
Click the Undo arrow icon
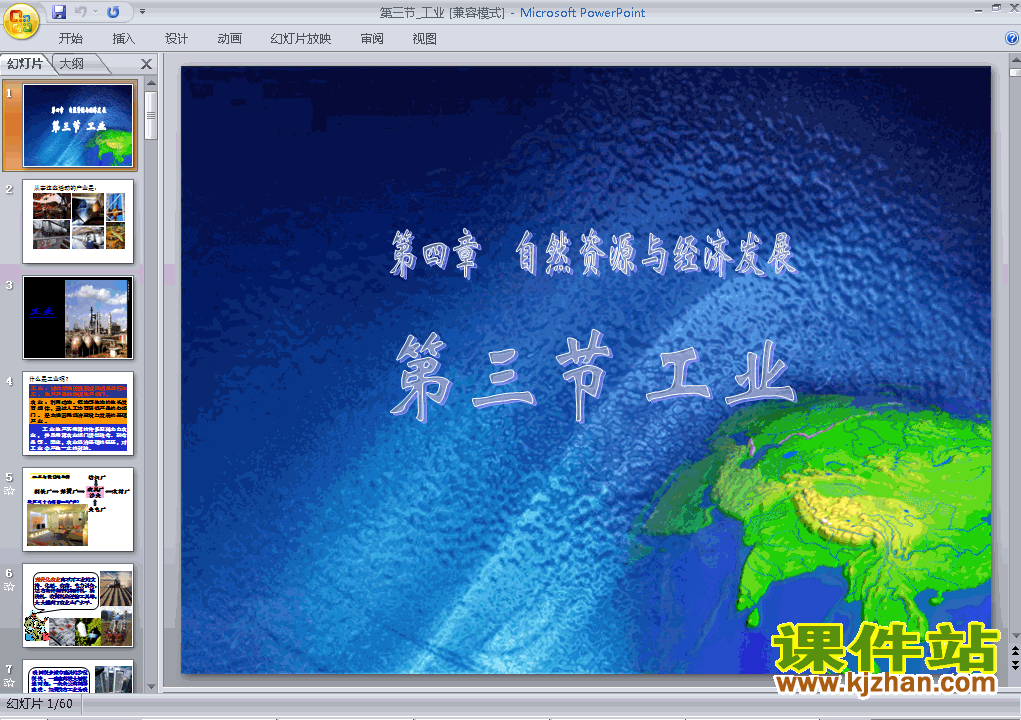[81, 12]
